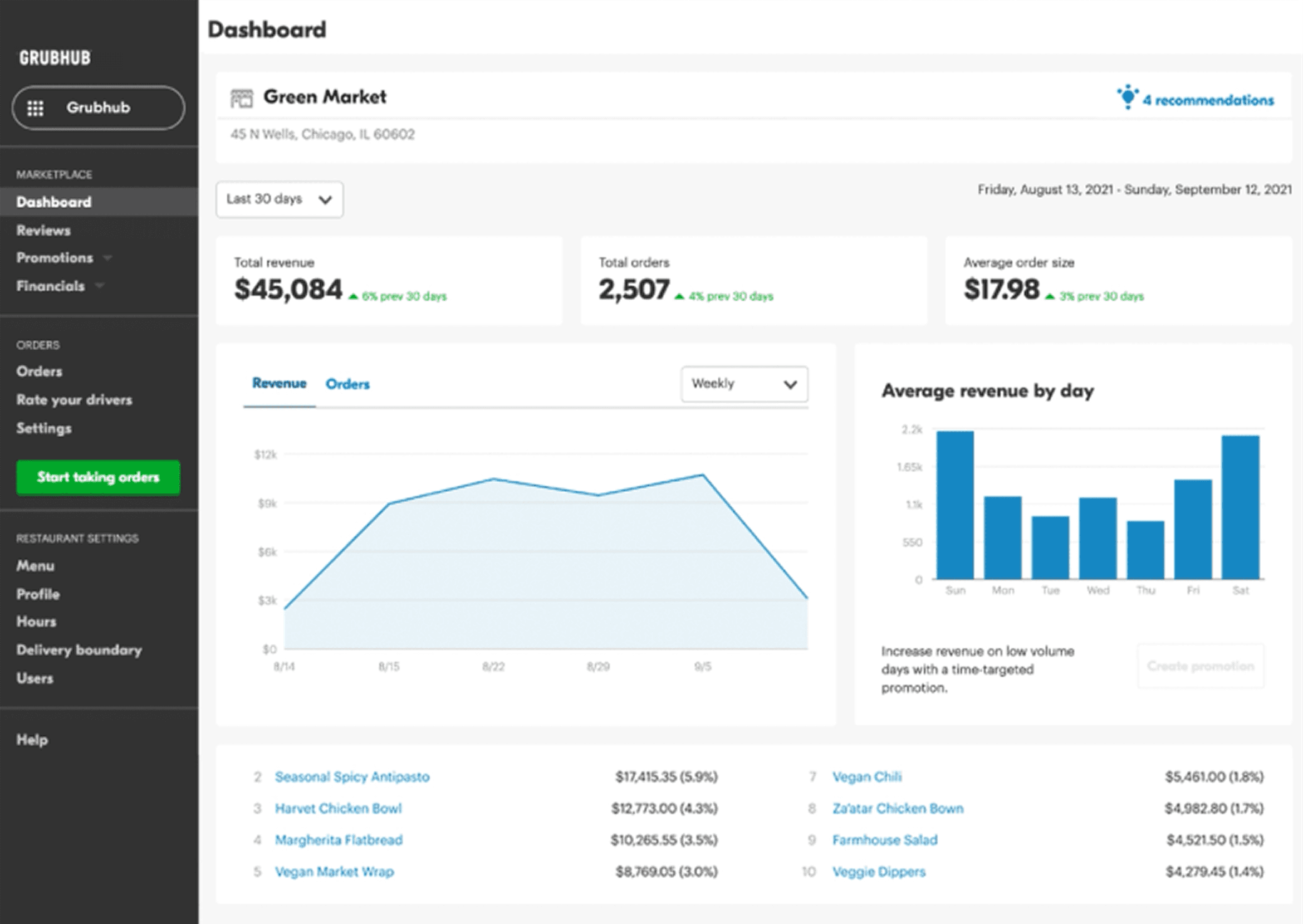The image size is (1303, 924).
Task: Click the Green Market storefront icon
Action: pyautogui.click(x=241, y=98)
